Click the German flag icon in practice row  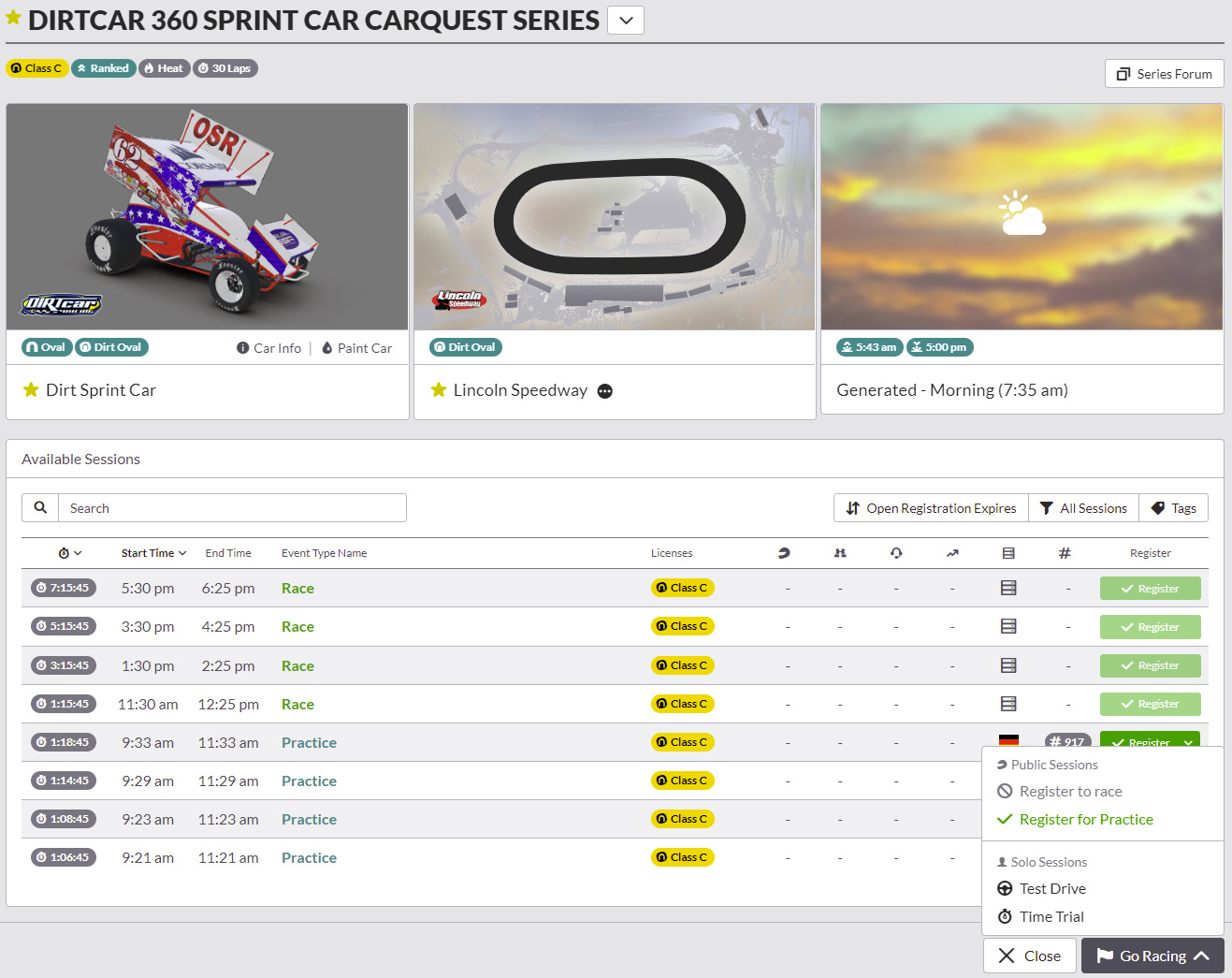click(x=1008, y=740)
